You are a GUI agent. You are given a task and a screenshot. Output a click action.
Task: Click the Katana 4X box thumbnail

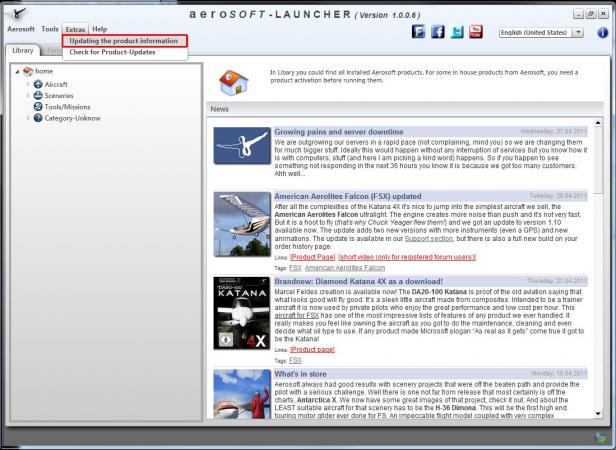242,313
